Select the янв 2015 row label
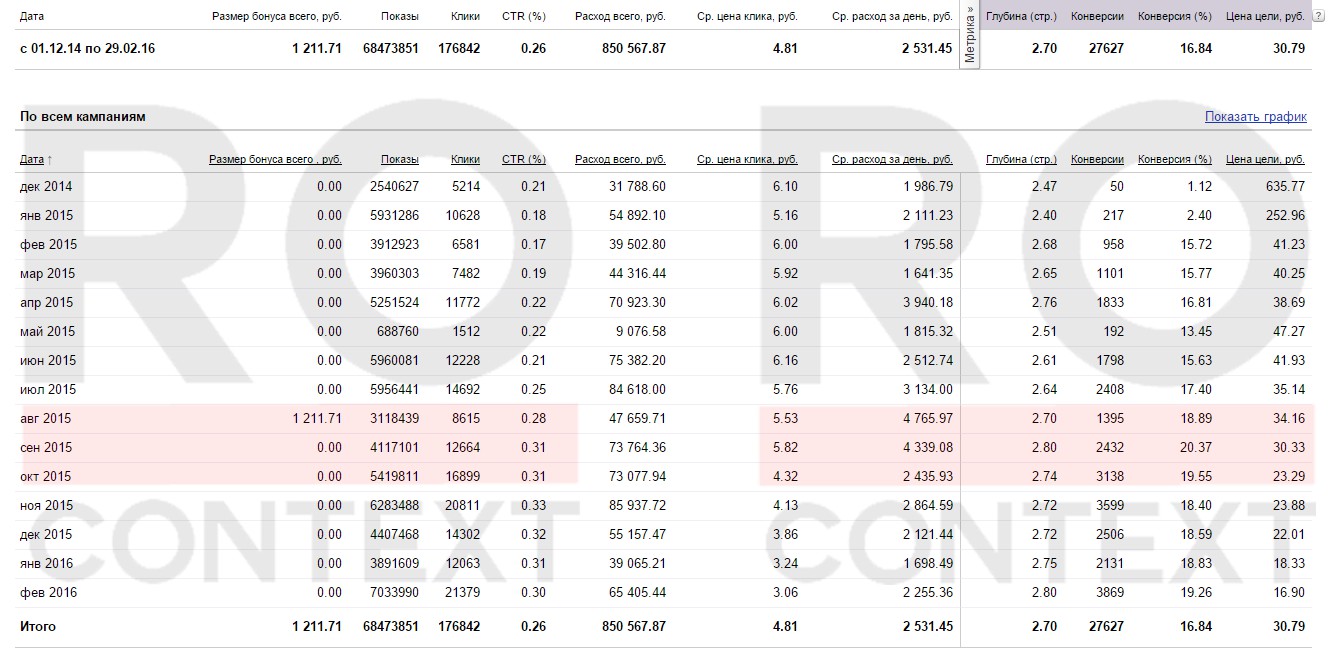Screen dimensions: 1339x661 coord(46,215)
